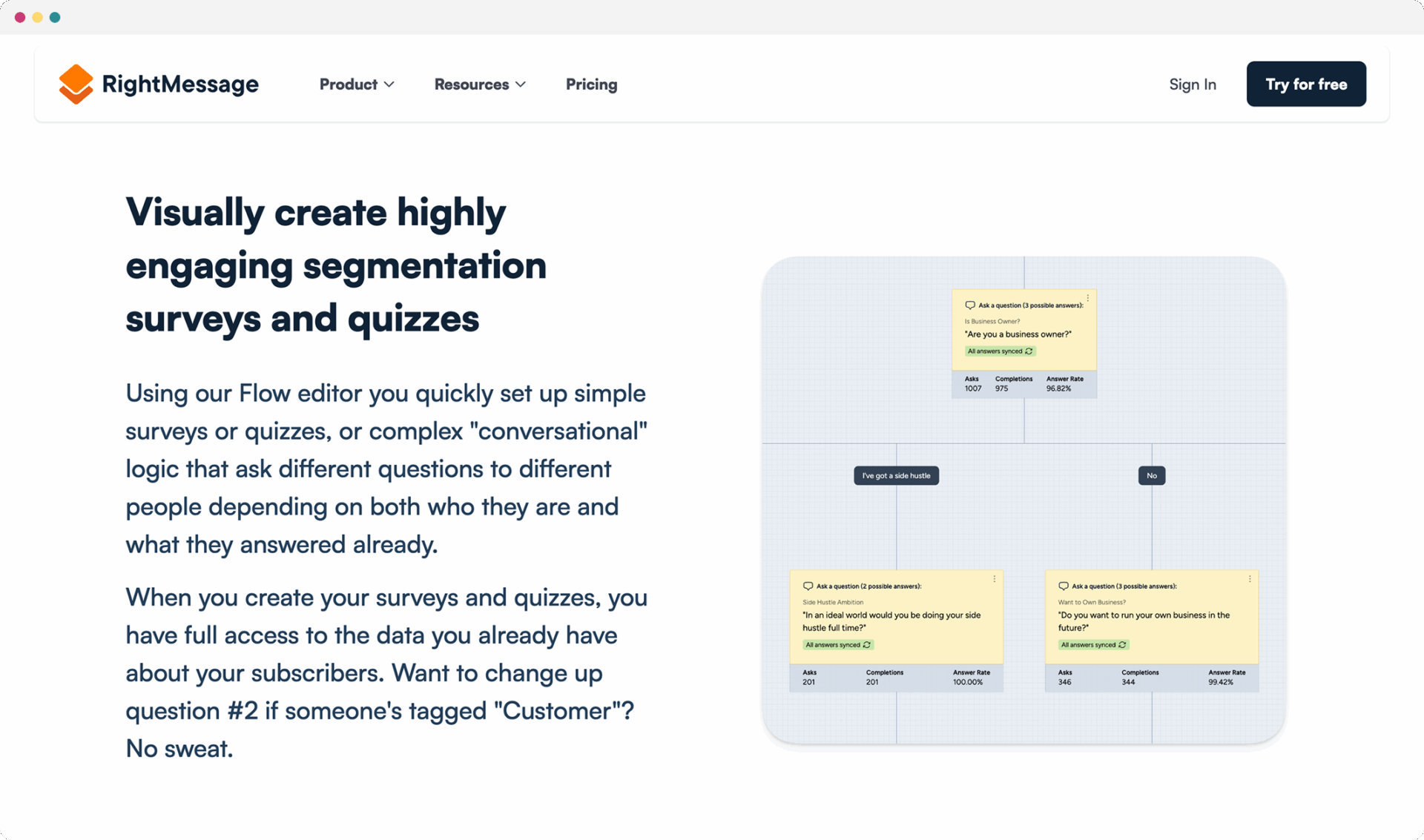1424x840 pixels.
Task: Open the kebab menu on Side Hustle Ambition card
Action: click(x=995, y=578)
